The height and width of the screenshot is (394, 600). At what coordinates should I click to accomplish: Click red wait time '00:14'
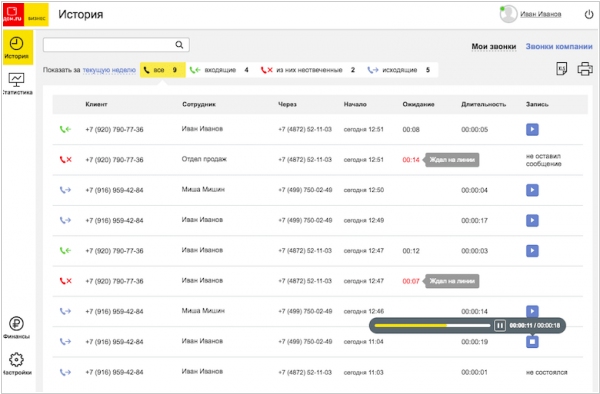(x=411, y=160)
